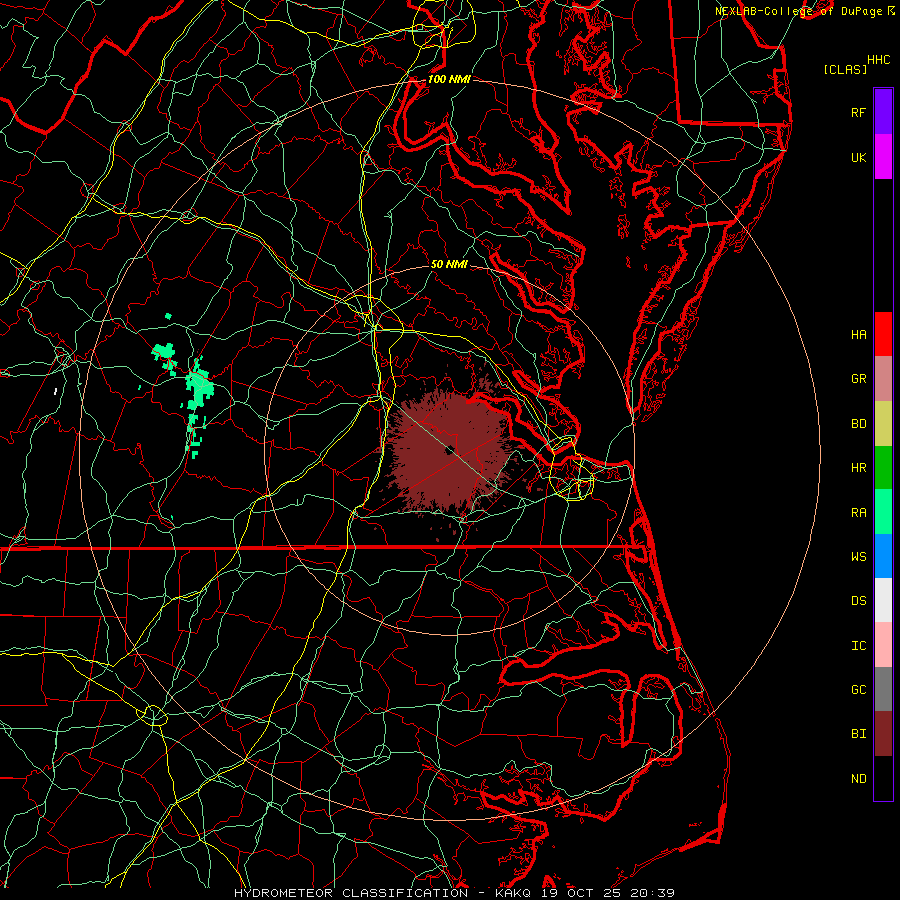This screenshot has width=900, height=900.
Task: Click the brown biological scatter blob at radar center
Action: tap(448, 451)
